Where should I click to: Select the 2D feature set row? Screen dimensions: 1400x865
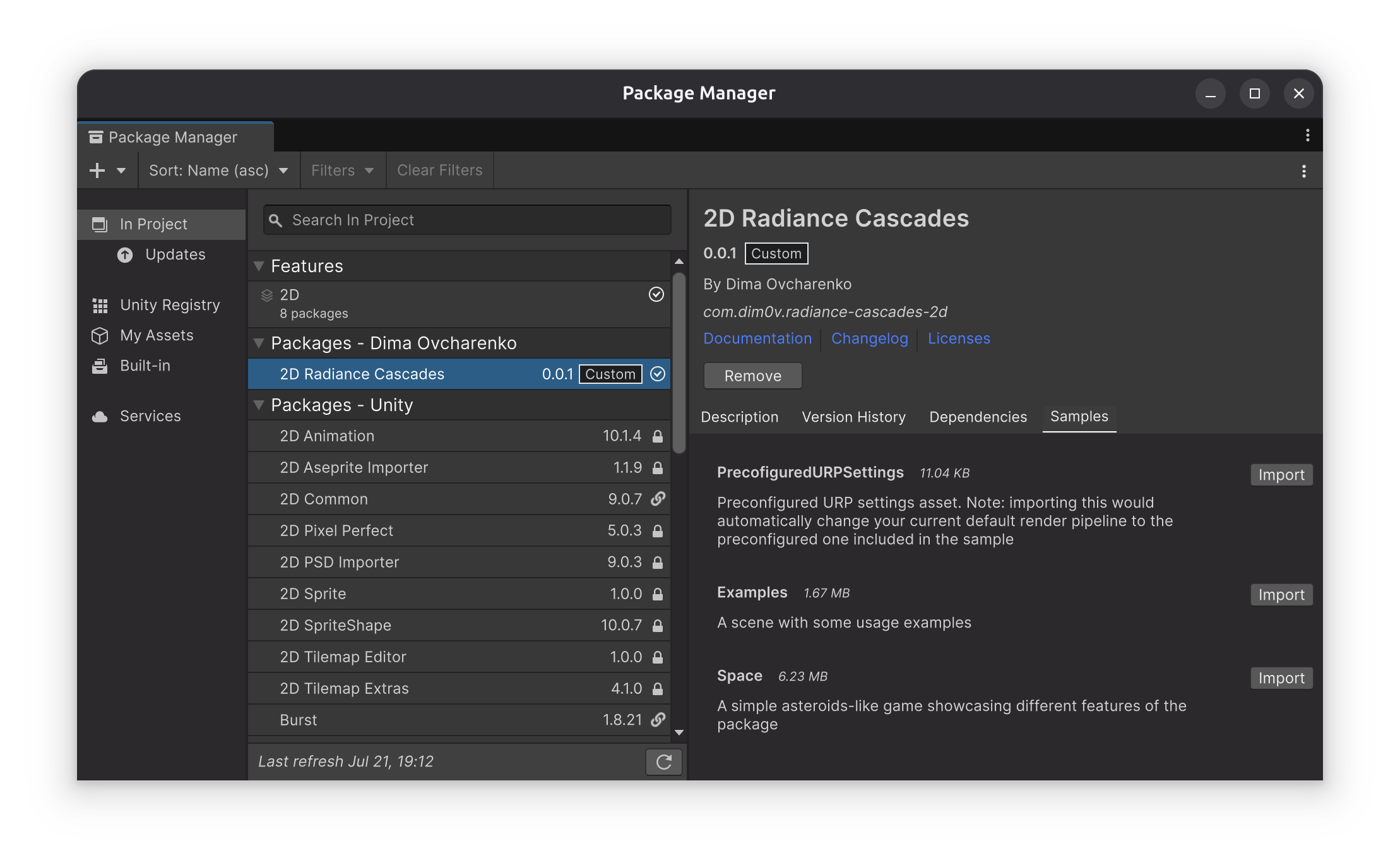pyautogui.click(x=460, y=304)
